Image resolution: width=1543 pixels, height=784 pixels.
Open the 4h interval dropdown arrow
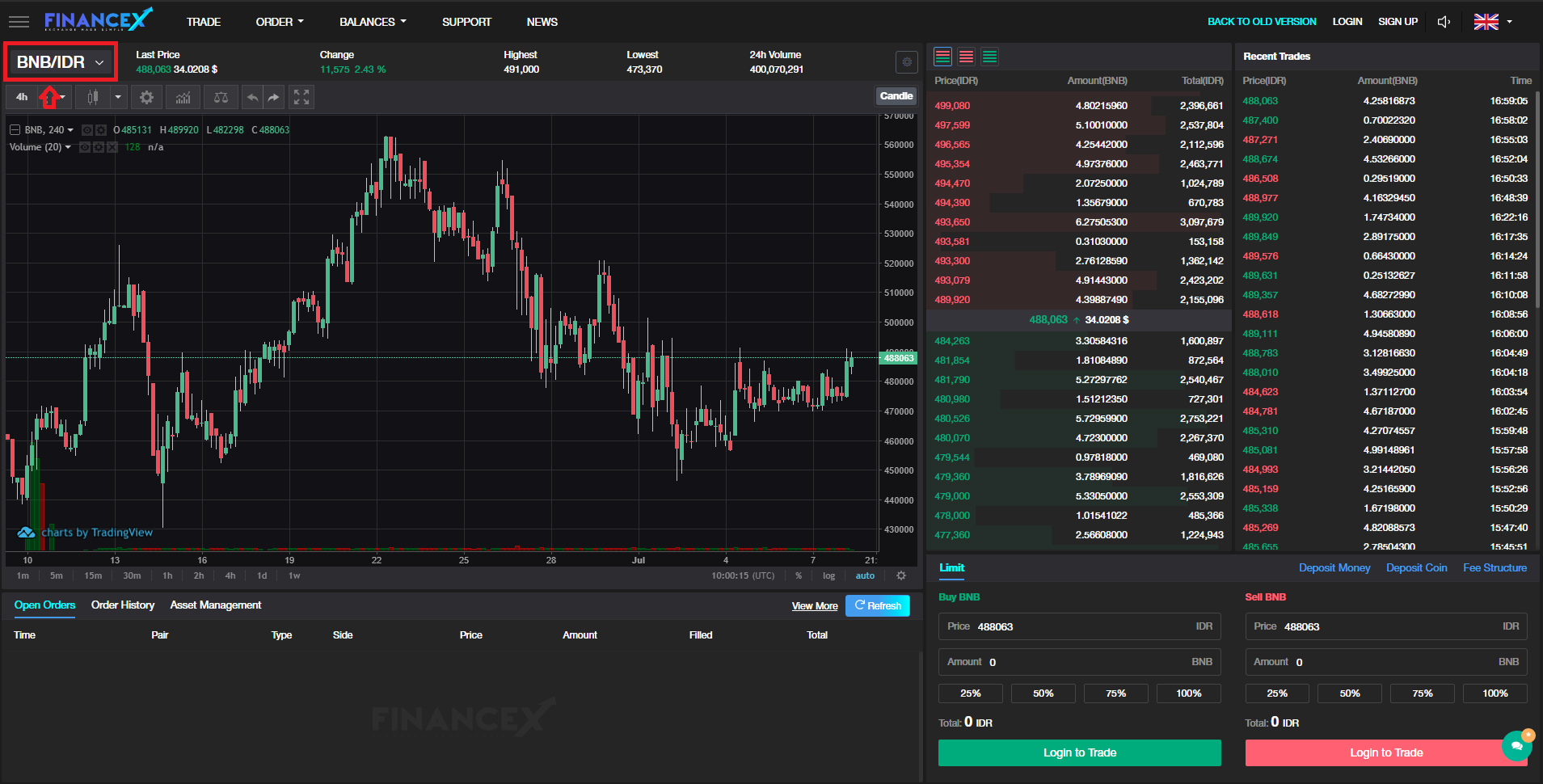click(x=63, y=97)
